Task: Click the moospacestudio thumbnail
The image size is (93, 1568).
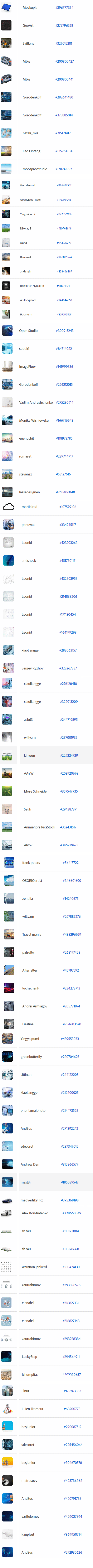Action: (7, 169)
